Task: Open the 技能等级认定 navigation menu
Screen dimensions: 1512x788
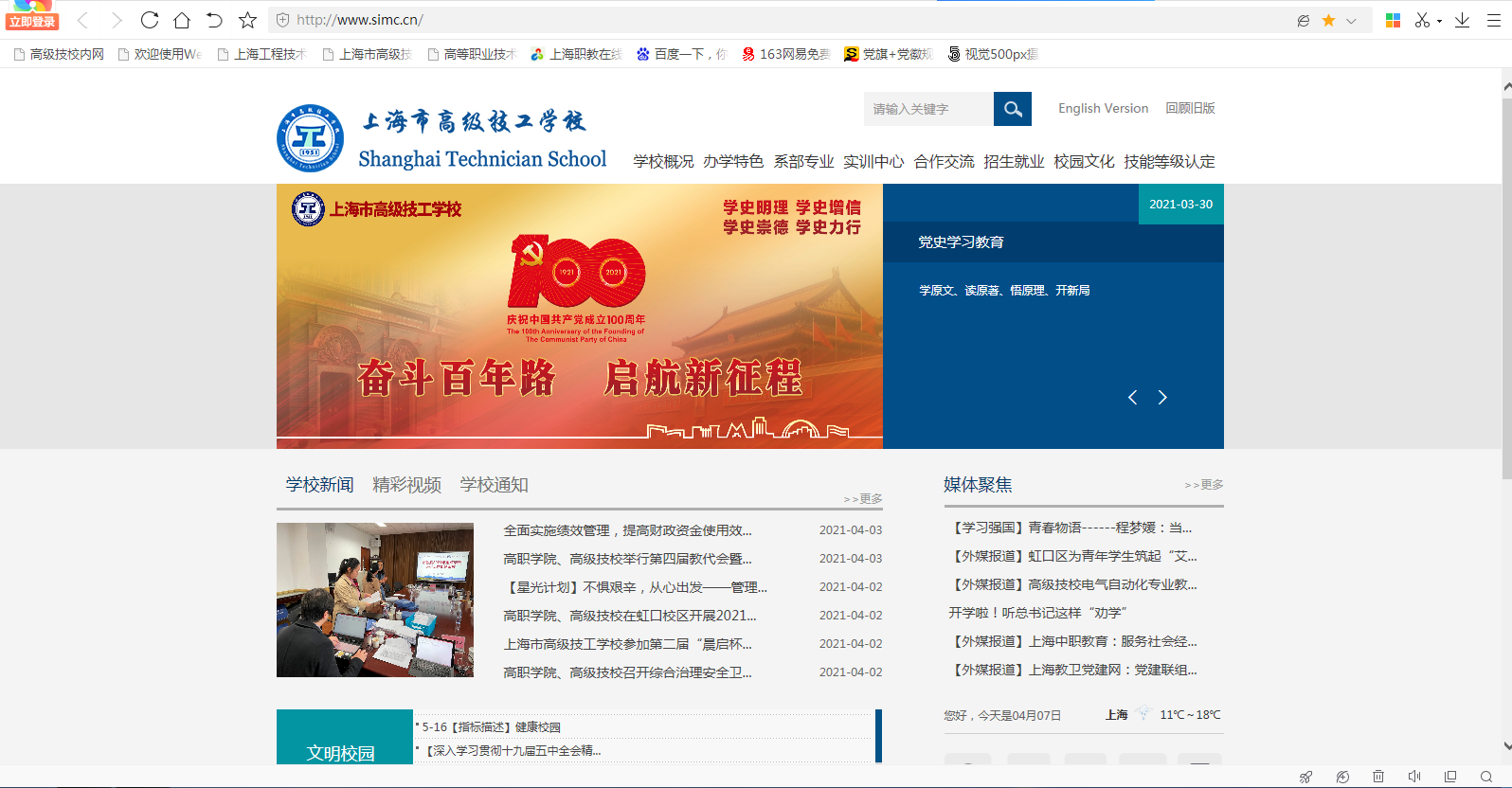Action: [x=1169, y=162]
